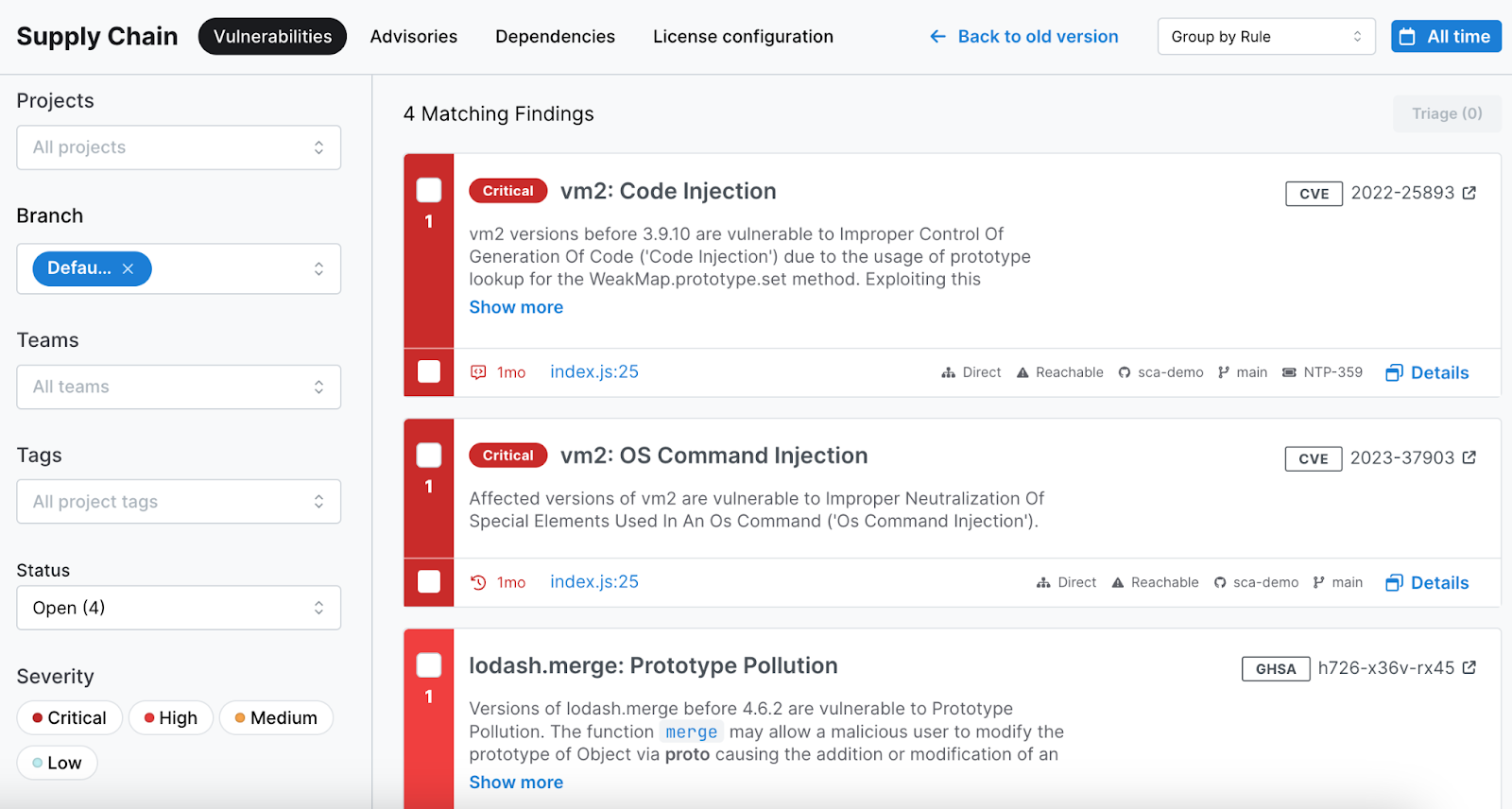Screen dimensions: 1512x809
Task: Open index.js:25 link in OS Command Injection row
Action: pos(594,582)
